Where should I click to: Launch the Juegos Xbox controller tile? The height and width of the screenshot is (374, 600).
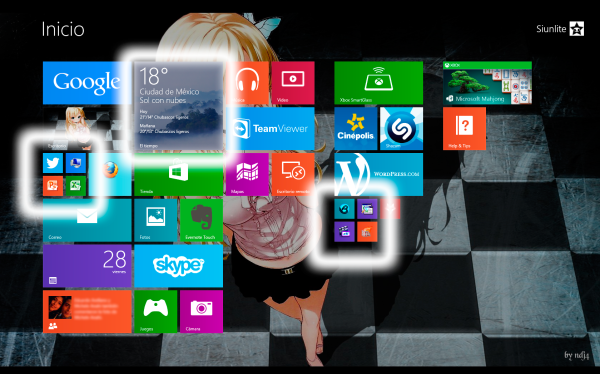[156, 312]
